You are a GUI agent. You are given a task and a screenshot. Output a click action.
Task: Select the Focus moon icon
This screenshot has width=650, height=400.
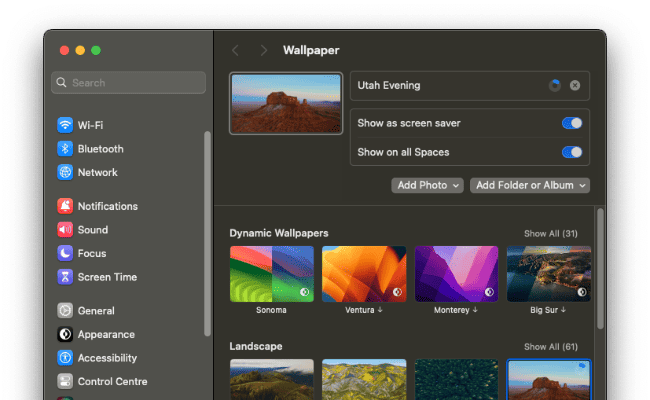pyautogui.click(x=65, y=253)
